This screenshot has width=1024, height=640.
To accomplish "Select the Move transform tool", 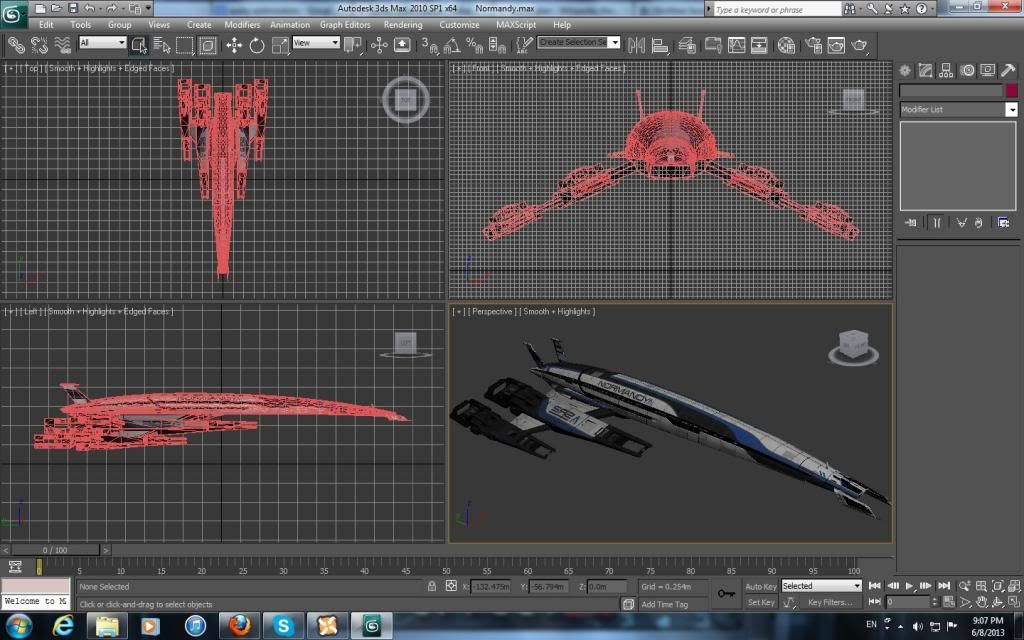I will point(234,45).
